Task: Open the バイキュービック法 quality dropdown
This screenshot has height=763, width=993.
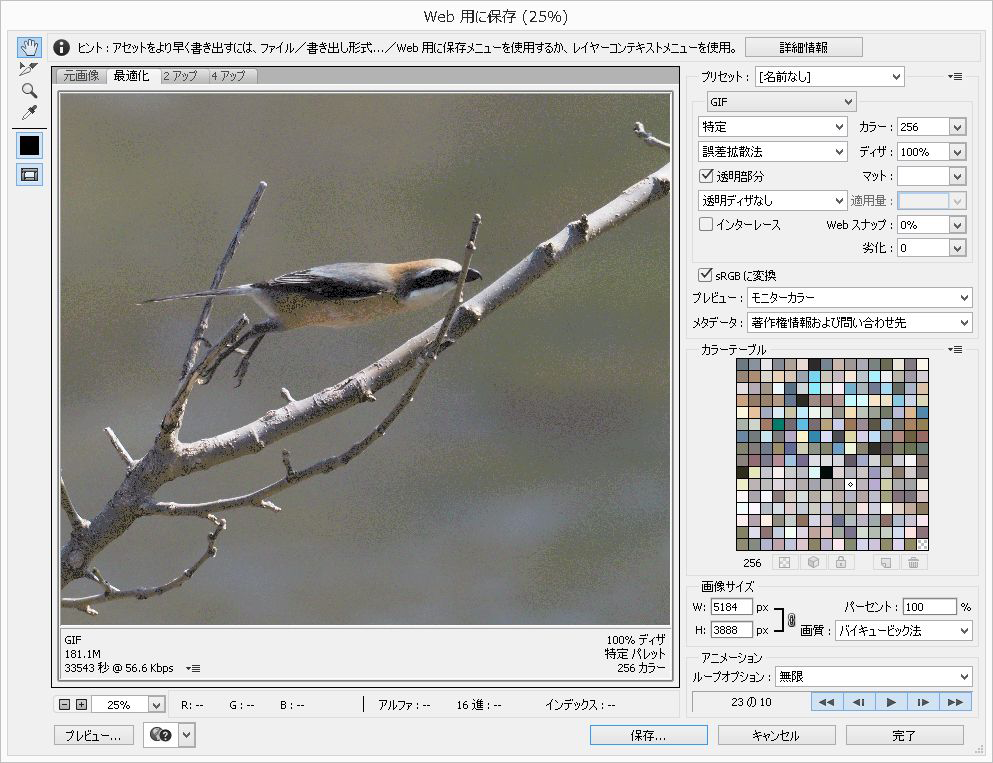Action: [x=902, y=631]
